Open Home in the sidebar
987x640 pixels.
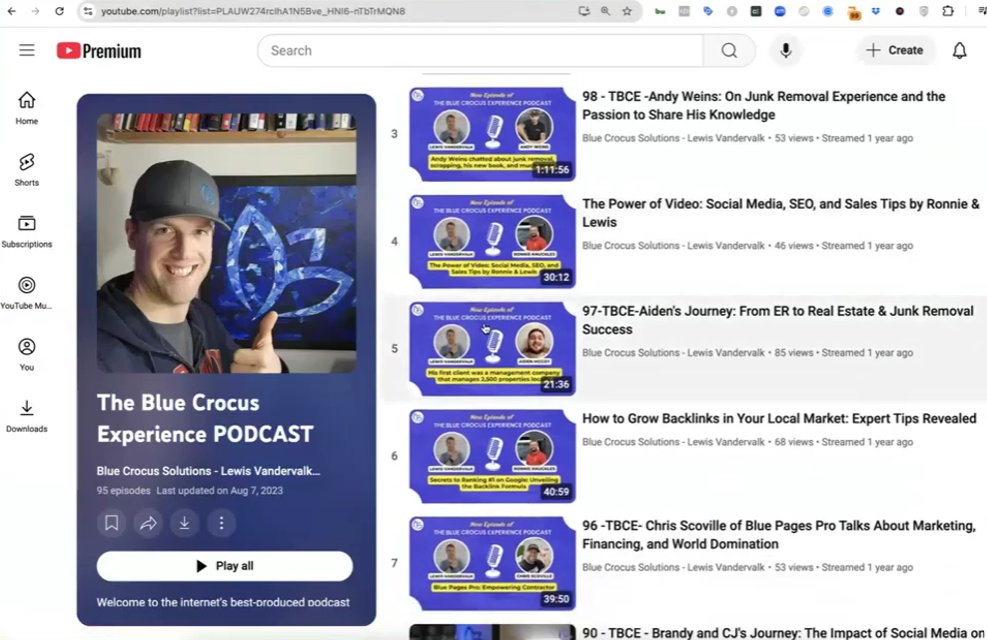(x=26, y=108)
